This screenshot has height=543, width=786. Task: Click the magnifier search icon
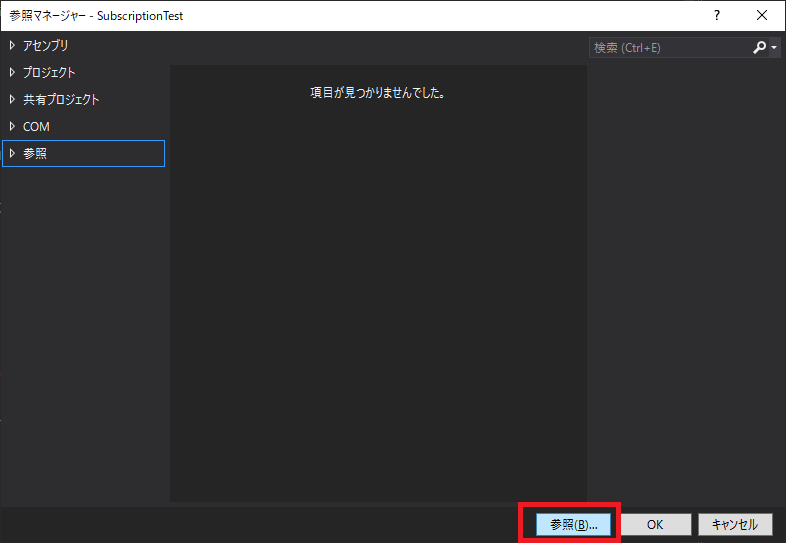[759, 48]
